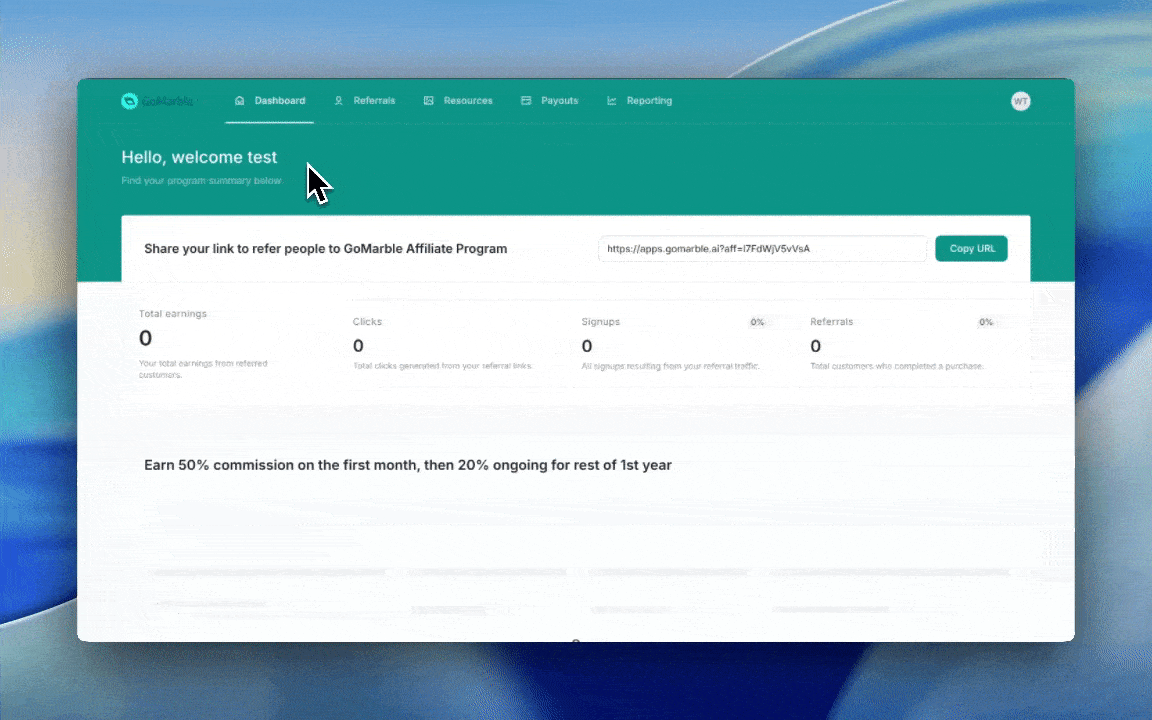The height and width of the screenshot is (720, 1152).
Task: Go to the Resources tab
Action: click(x=458, y=101)
